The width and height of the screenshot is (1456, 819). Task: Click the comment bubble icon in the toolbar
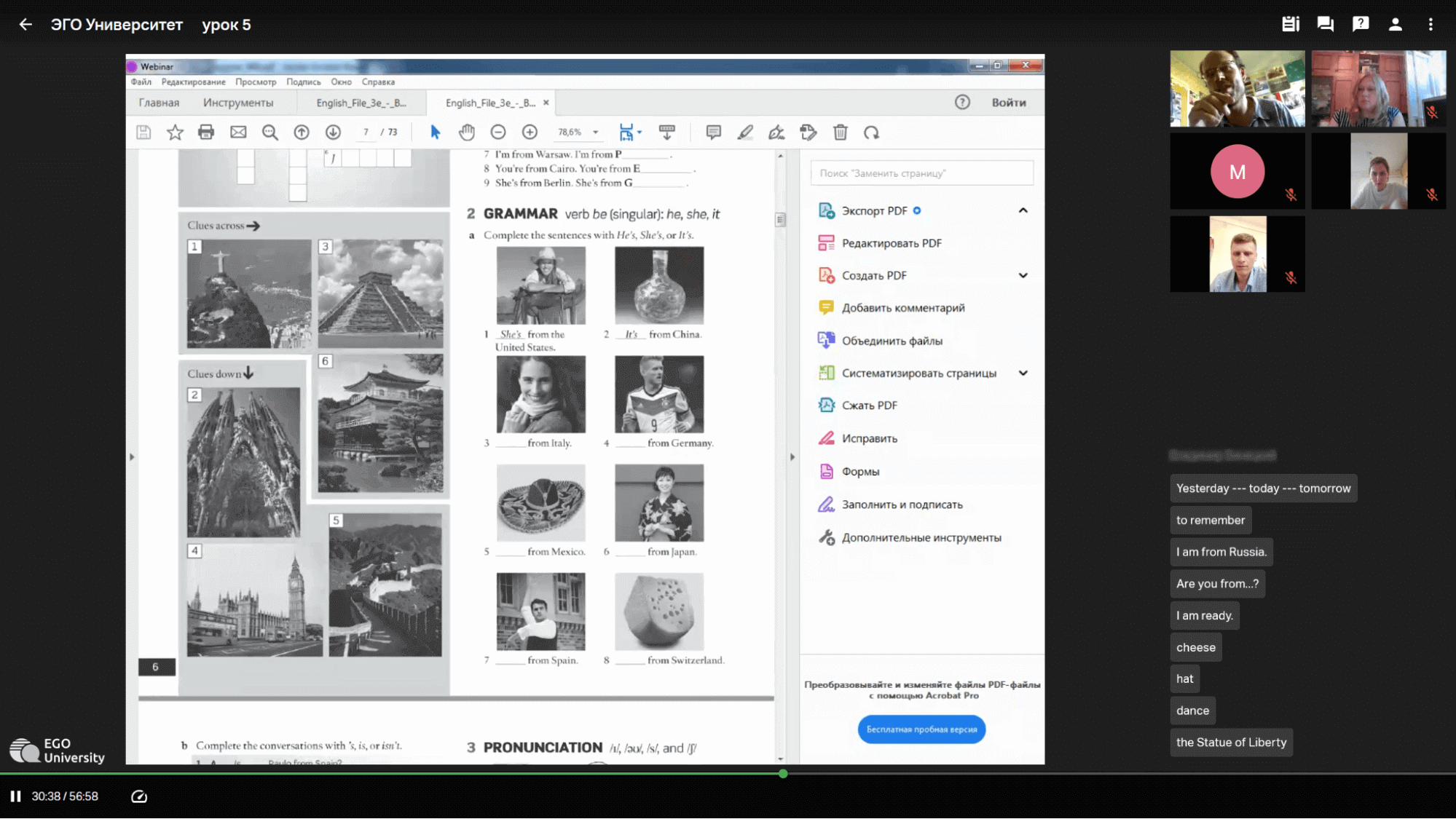[x=713, y=132]
